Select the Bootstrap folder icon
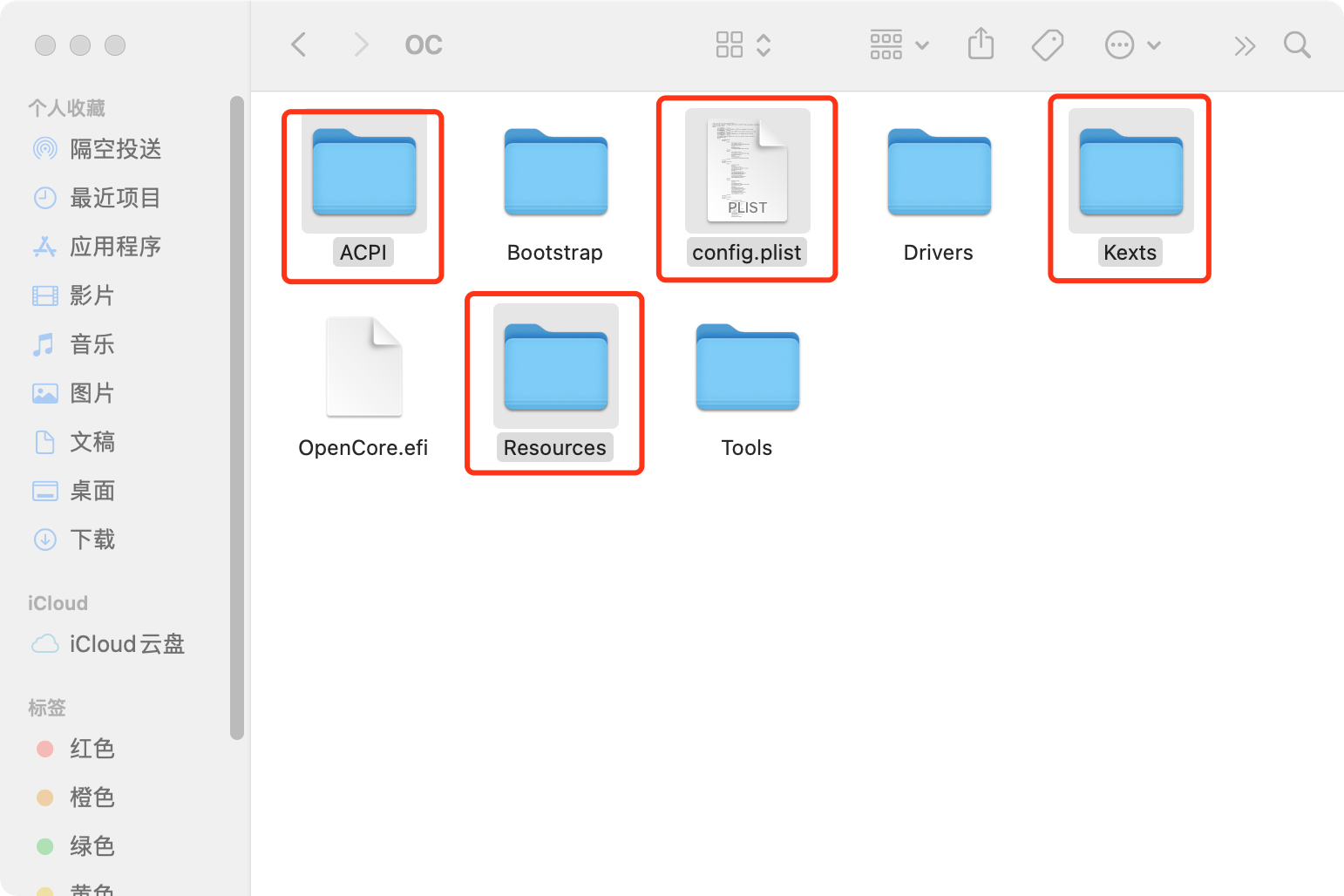Screen dimensions: 1344x896 tap(556, 172)
